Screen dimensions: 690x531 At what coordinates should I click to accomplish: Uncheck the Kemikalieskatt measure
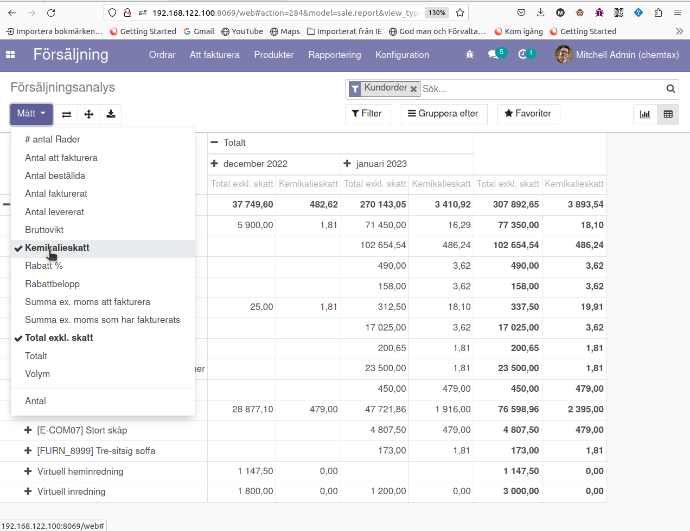[x=57, y=247]
